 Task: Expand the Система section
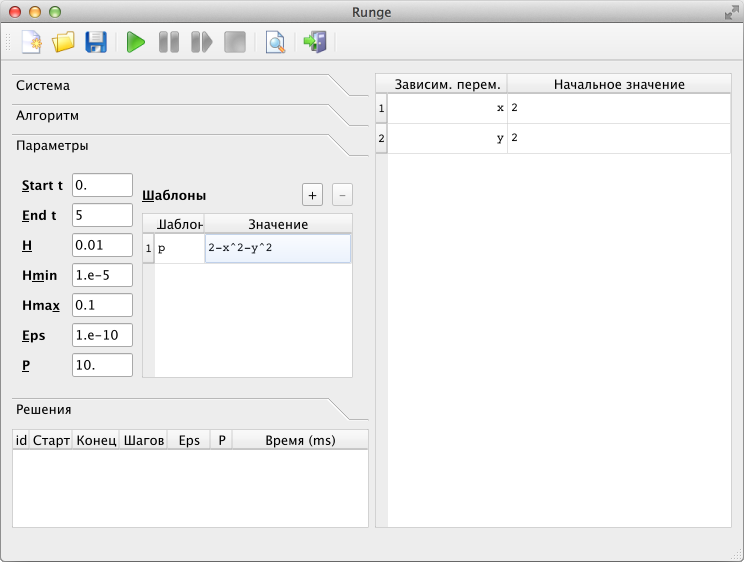[x=190, y=85]
